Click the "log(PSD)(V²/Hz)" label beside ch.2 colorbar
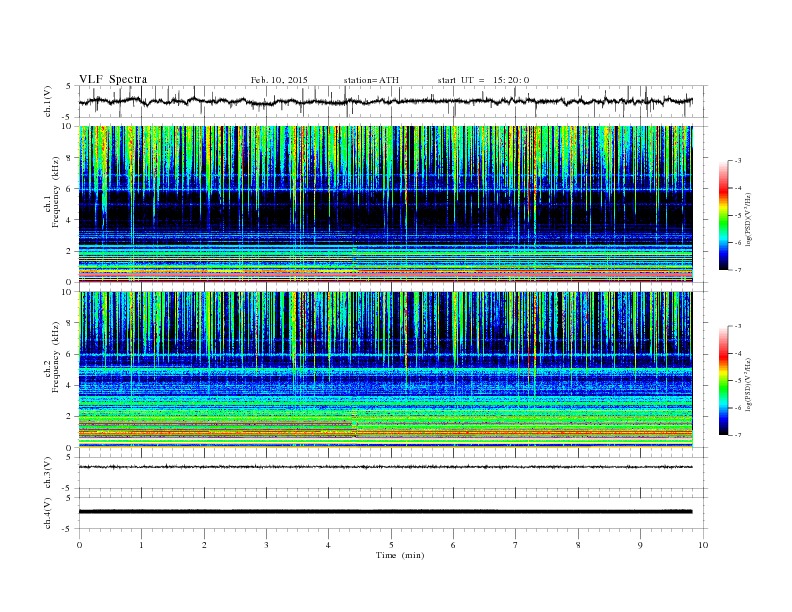This screenshot has height=612, width=792. (x=749, y=384)
